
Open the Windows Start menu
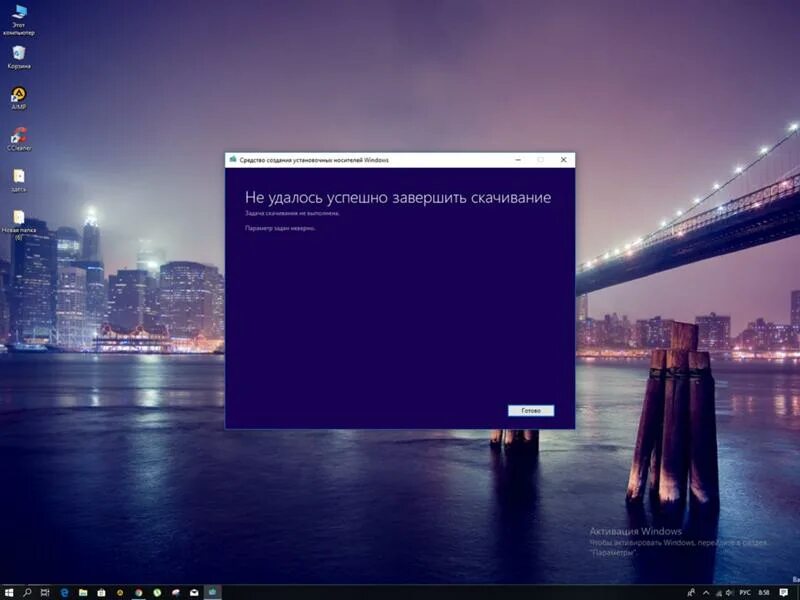click(9, 592)
